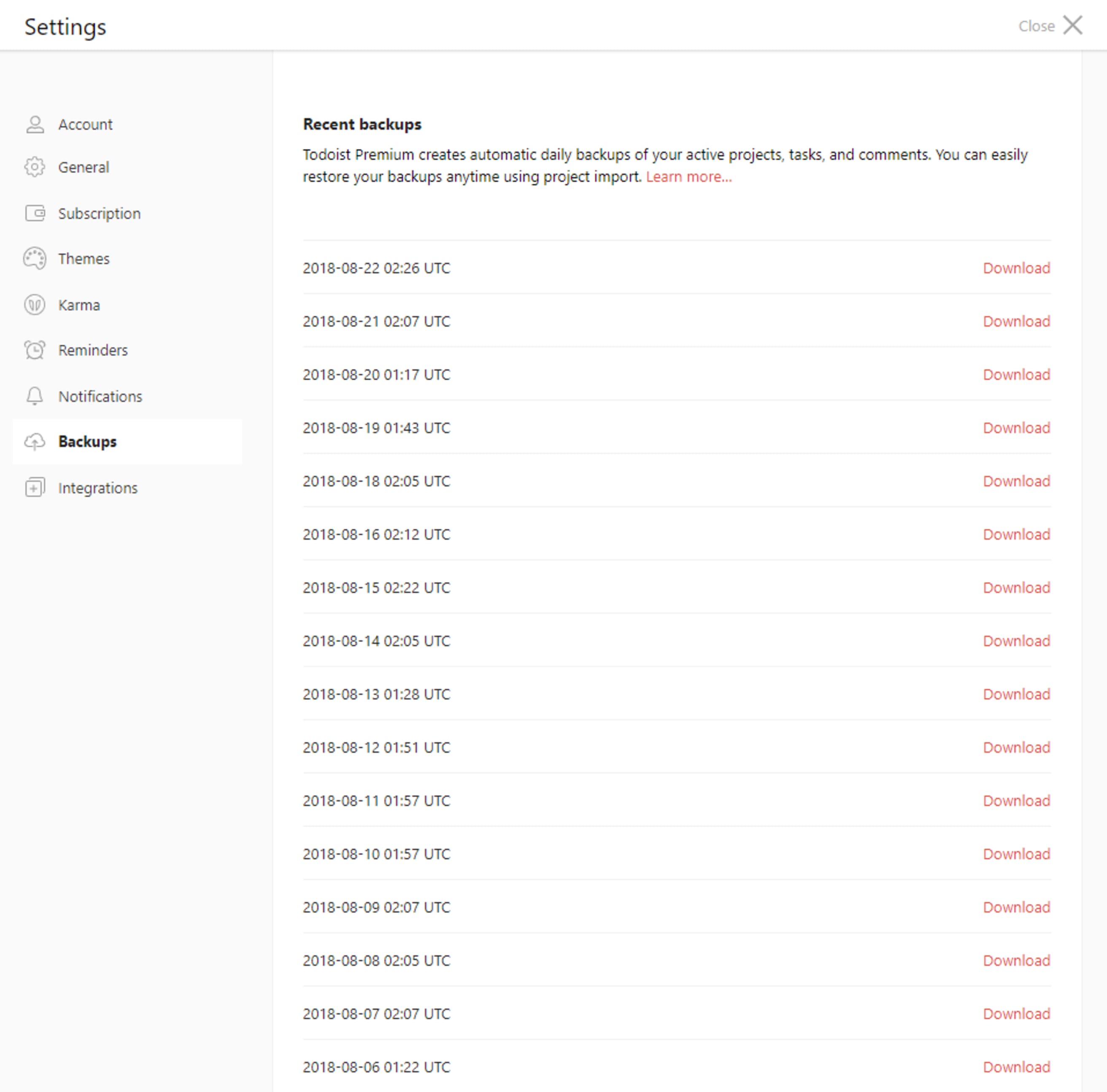The image size is (1107, 1092).
Task: Select the Integrations menu item
Action: coord(98,488)
